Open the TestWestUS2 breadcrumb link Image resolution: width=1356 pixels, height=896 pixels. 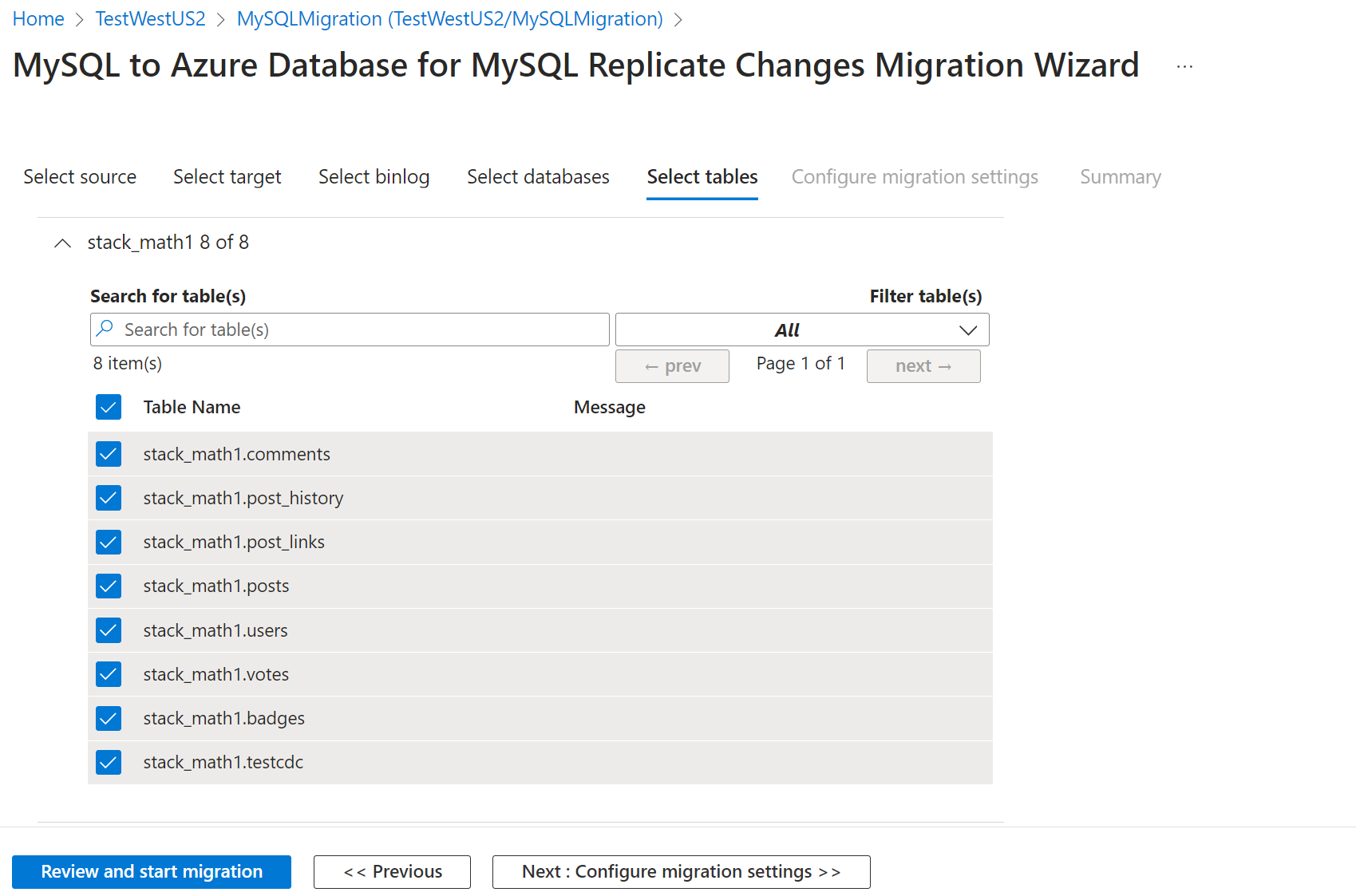150,18
